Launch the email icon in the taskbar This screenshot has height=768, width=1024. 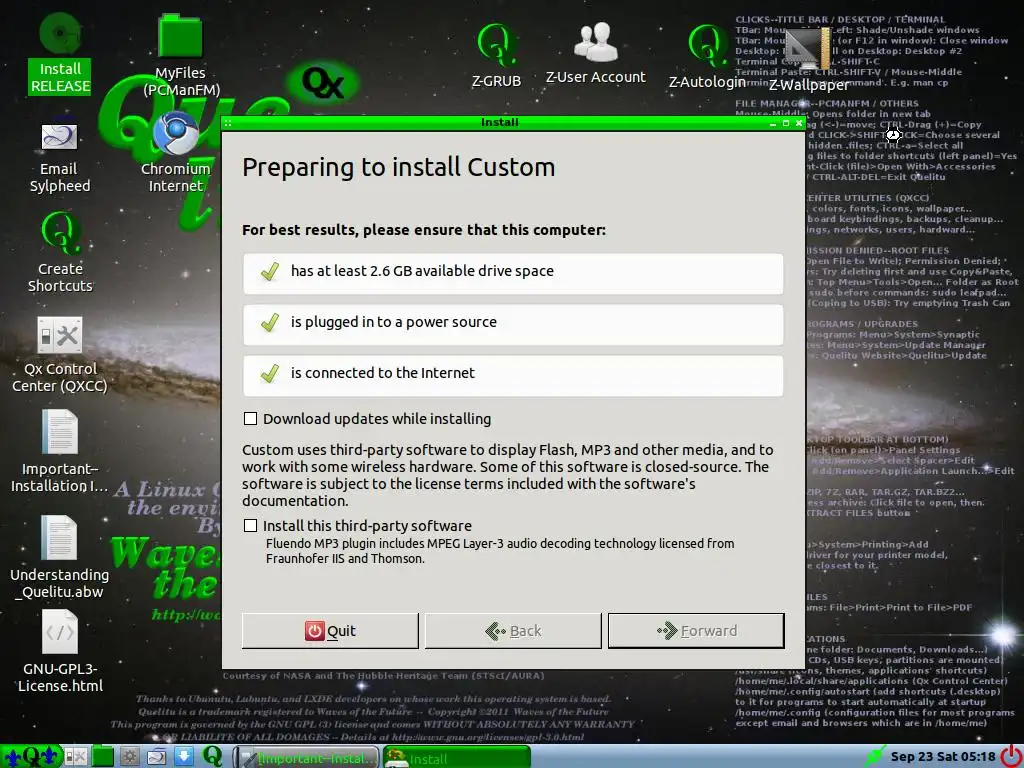click(157, 757)
